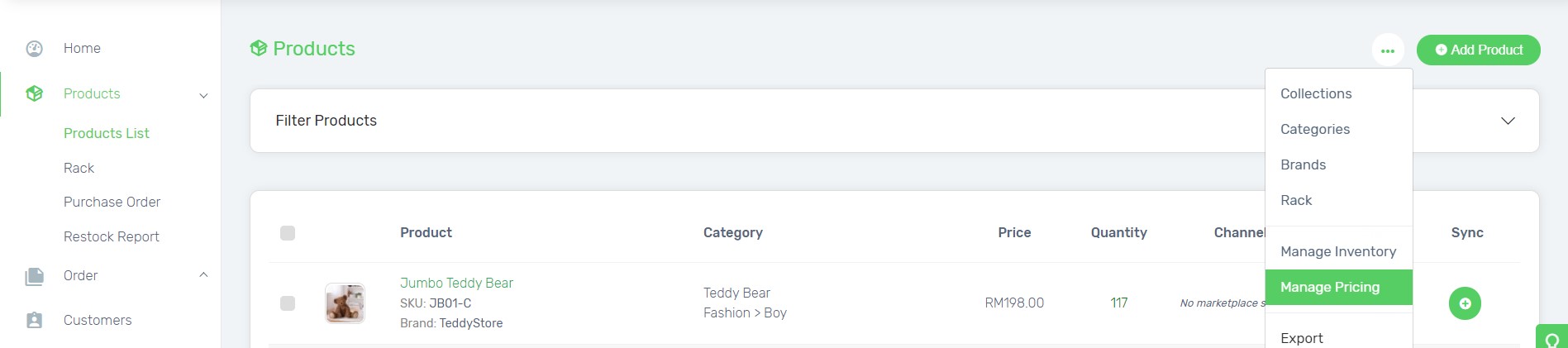Open Manage Inventory from the menu
The height and width of the screenshot is (348, 1568).
pos(1338,252)
